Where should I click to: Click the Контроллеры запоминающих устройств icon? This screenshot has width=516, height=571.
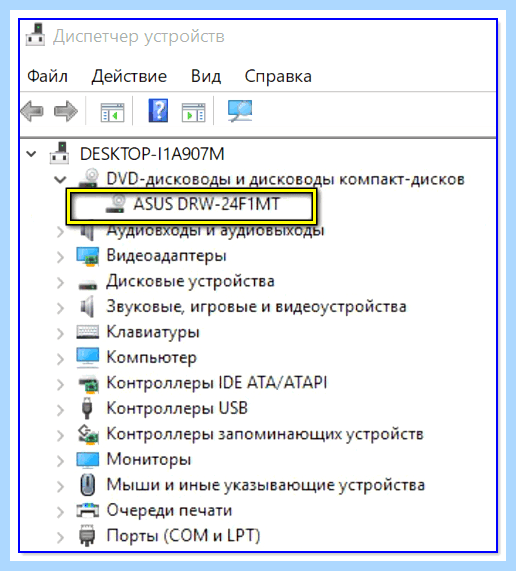pos(88,434)
